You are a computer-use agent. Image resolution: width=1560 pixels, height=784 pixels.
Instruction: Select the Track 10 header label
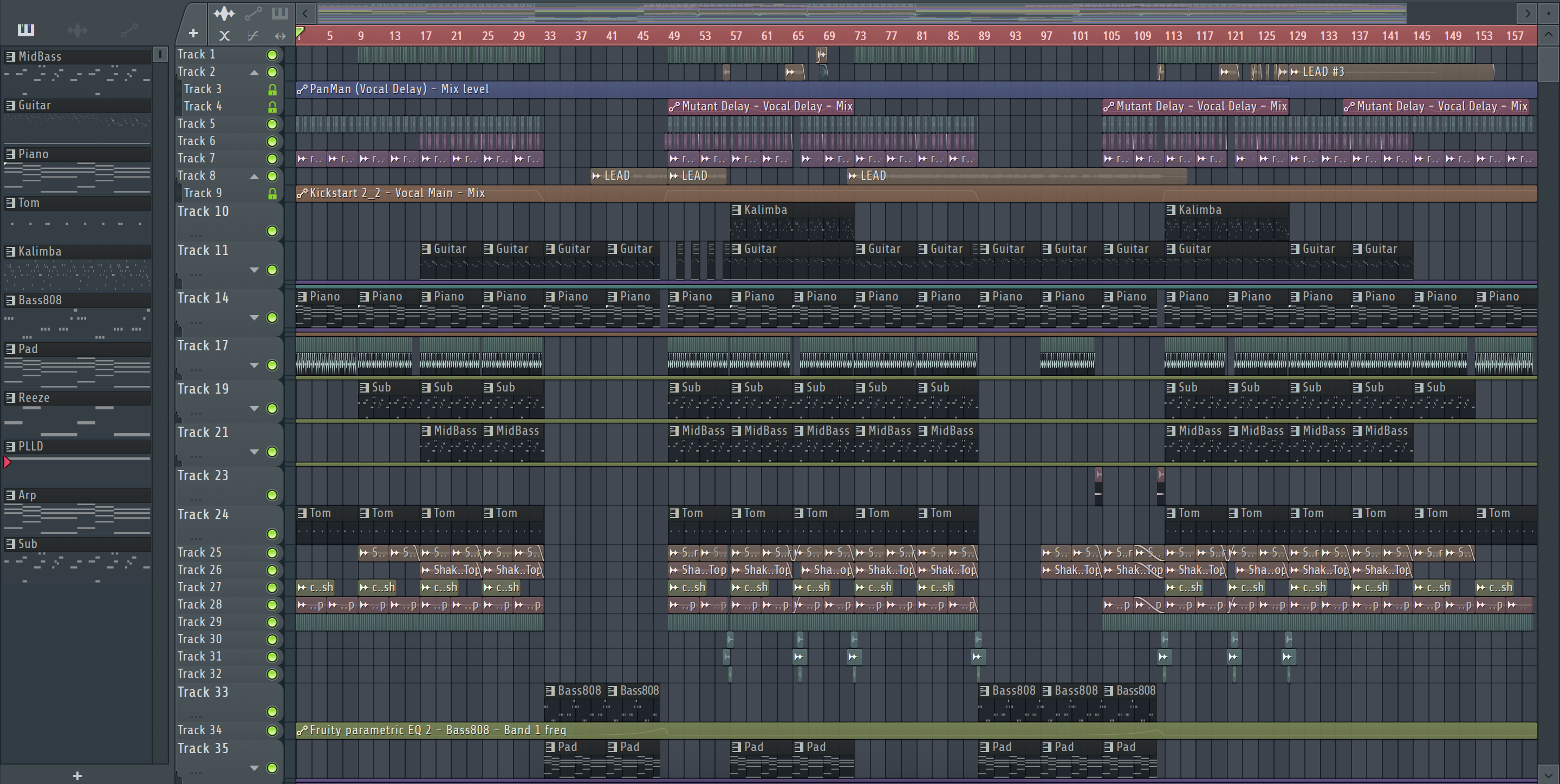click(x=203, y=211)
